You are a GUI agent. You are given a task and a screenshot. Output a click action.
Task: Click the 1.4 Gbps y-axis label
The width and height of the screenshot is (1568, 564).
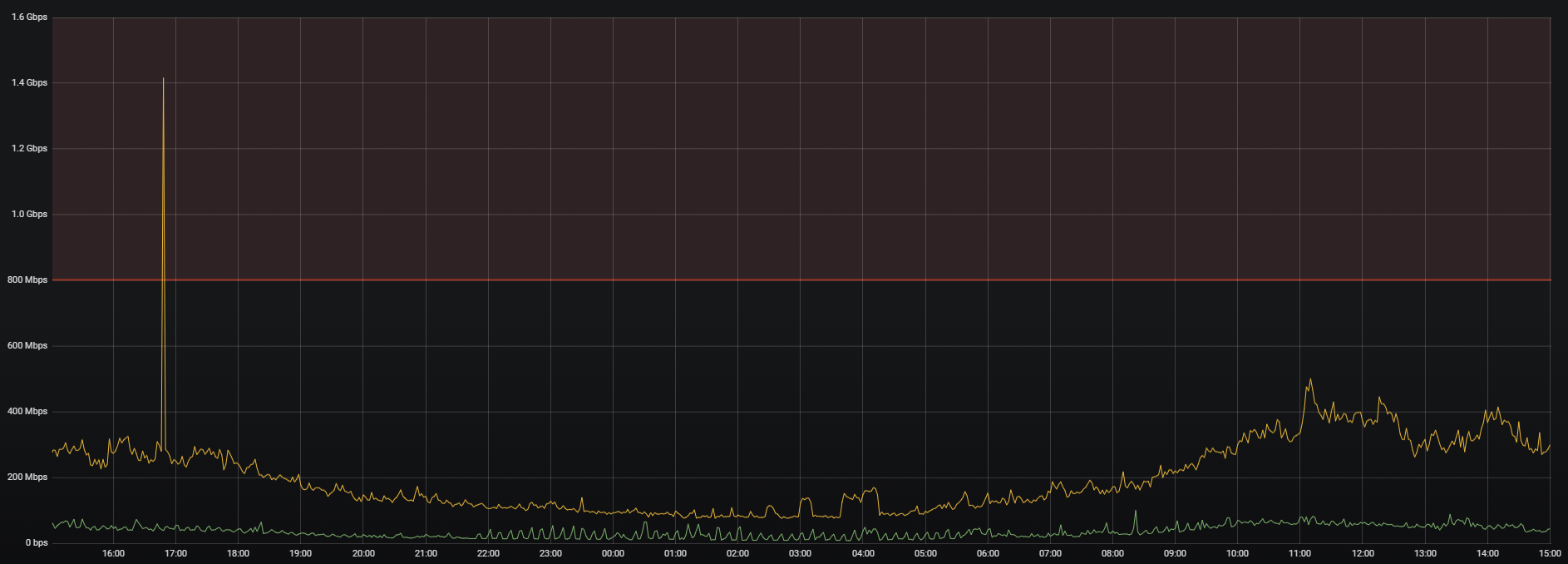point(29,83)
